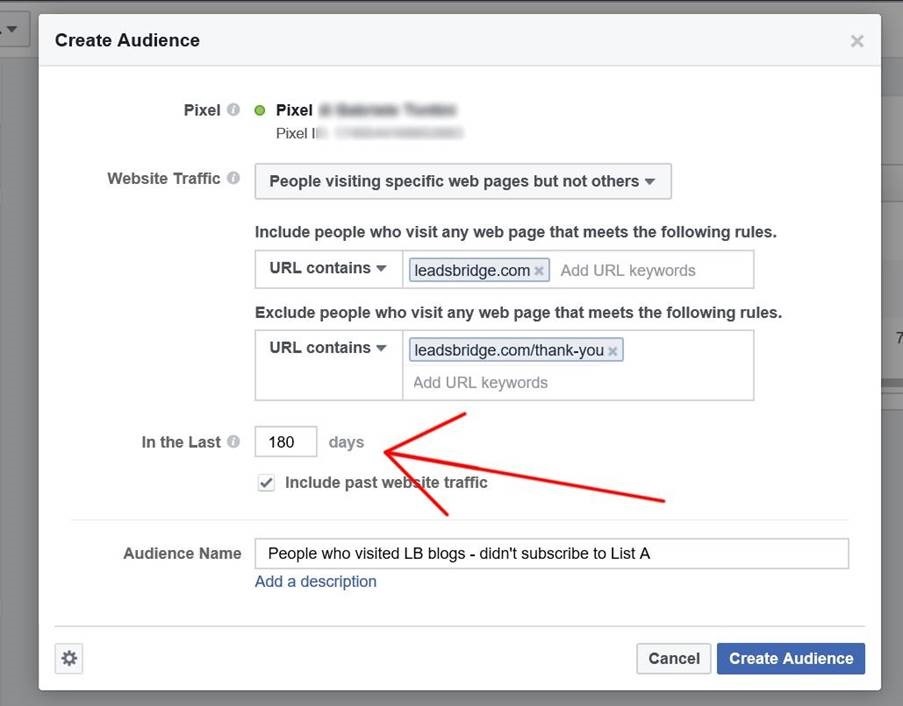This screenshot has height=706, width=903.
Task: Click the Audience Name text field
Action: coord(551,553)
